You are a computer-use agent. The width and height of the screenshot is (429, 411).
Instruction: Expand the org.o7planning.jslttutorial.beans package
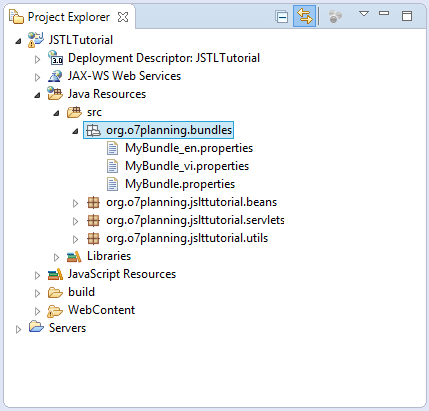coord(76,203)
